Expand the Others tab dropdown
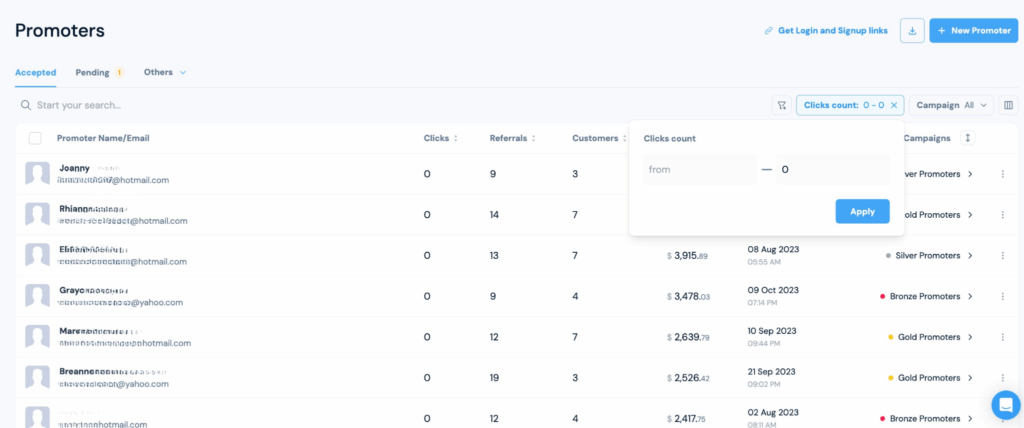This screenshot has height=428, width=1024. pos(165,73)
